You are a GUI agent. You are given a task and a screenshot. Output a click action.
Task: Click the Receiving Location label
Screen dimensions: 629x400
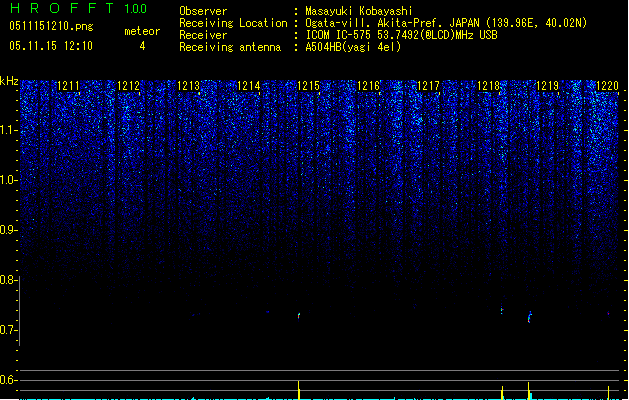(233, 23)
